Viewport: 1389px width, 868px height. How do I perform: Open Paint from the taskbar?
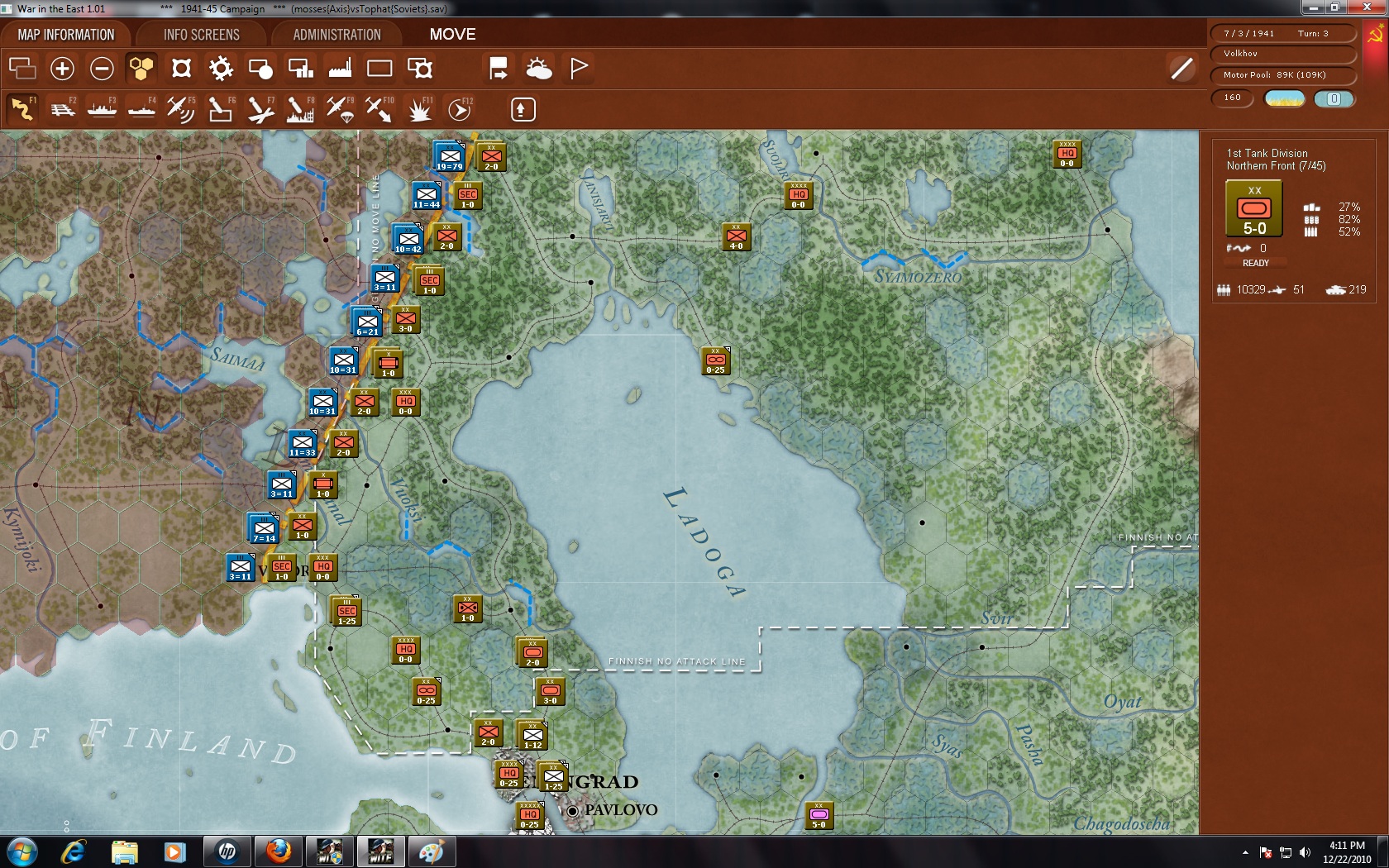click(431, 851)
